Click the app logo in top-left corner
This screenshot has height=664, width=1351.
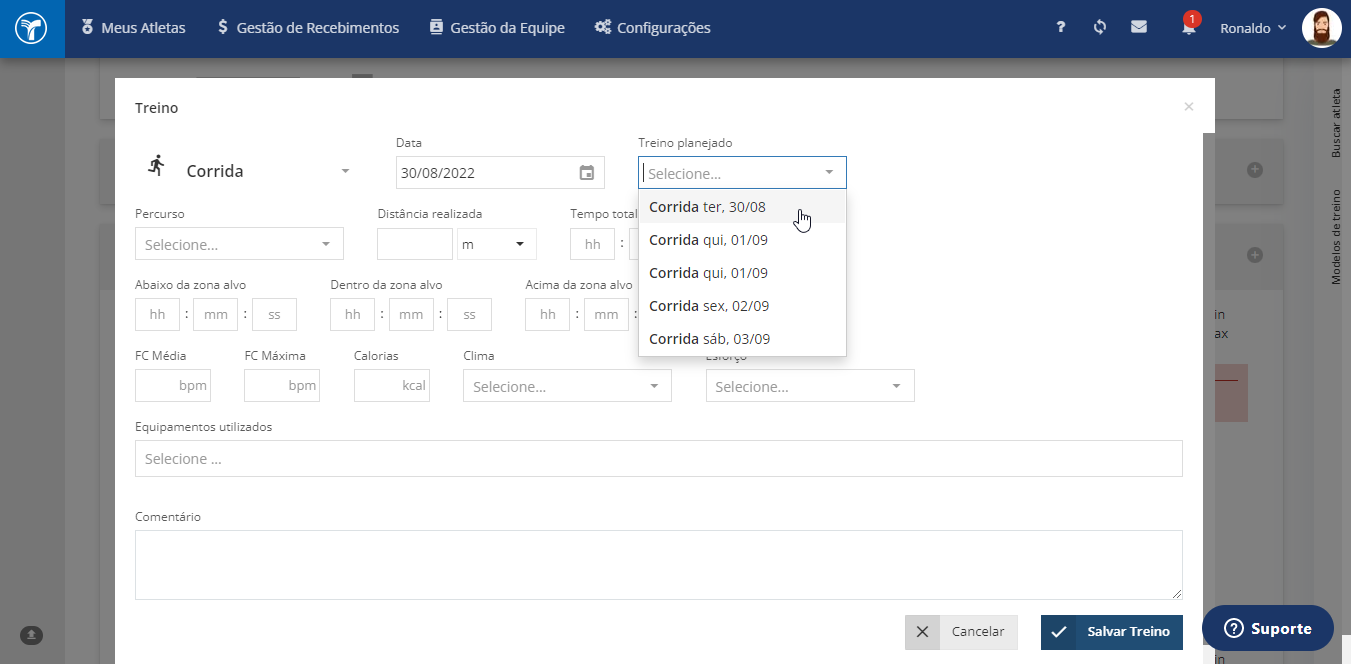pos(32,28)
